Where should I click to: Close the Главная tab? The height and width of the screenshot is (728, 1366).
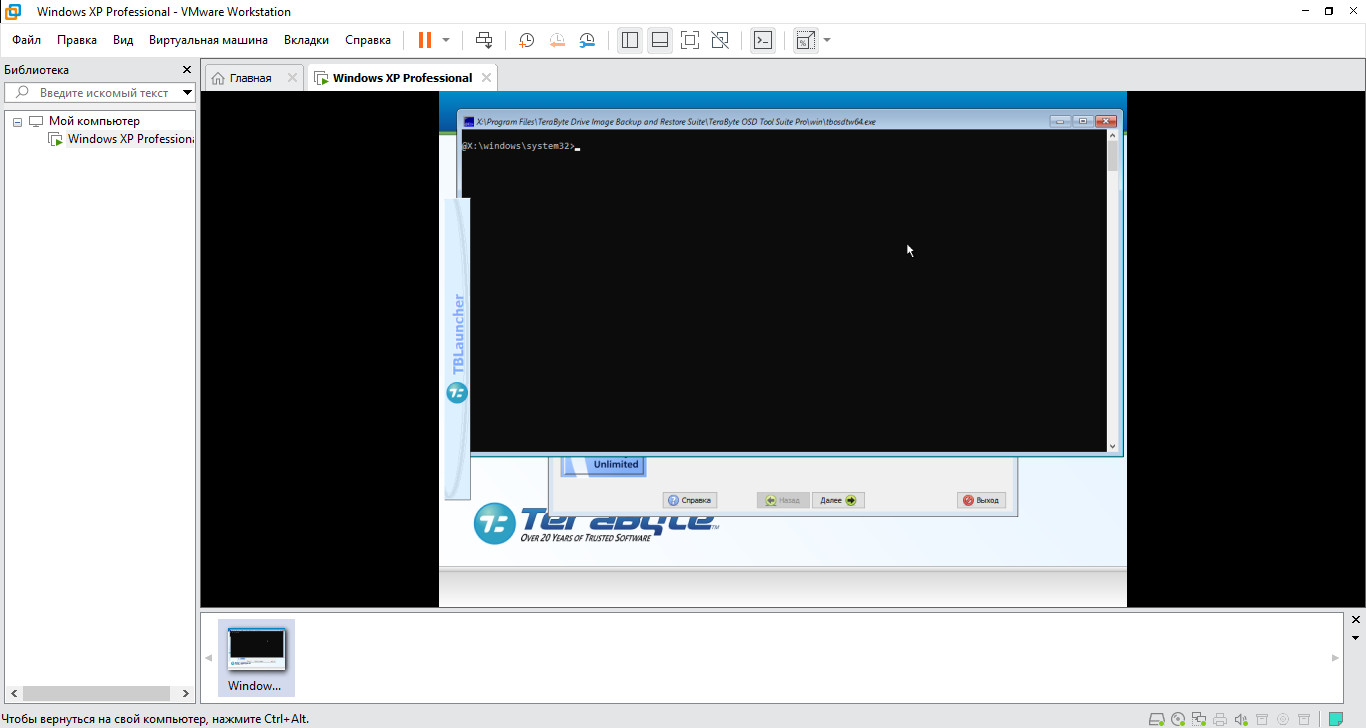coord(292,77)
